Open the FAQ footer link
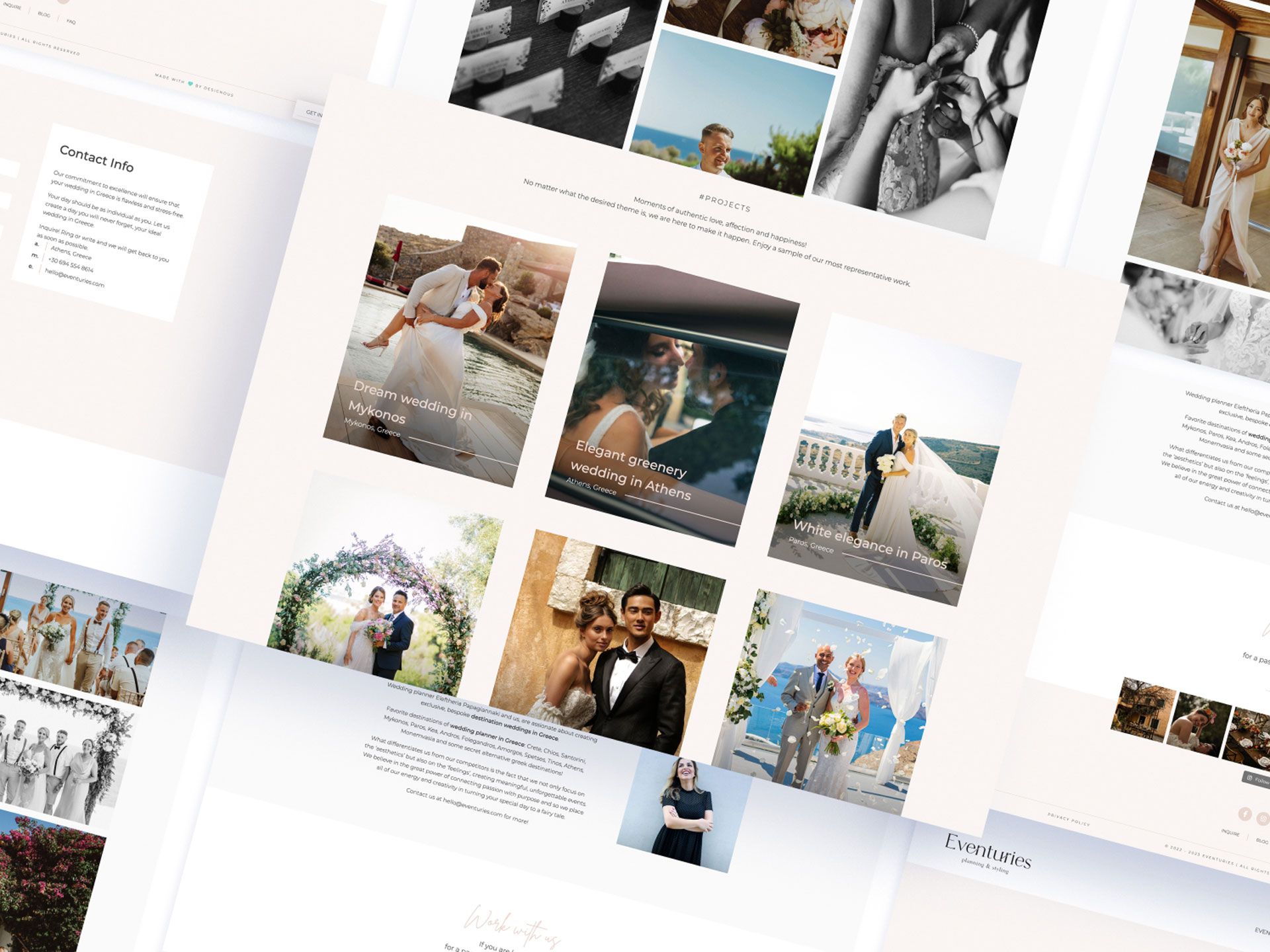The width and height of the screenshot is (1270, 952). pyautogui.click(x=71, y=22)
